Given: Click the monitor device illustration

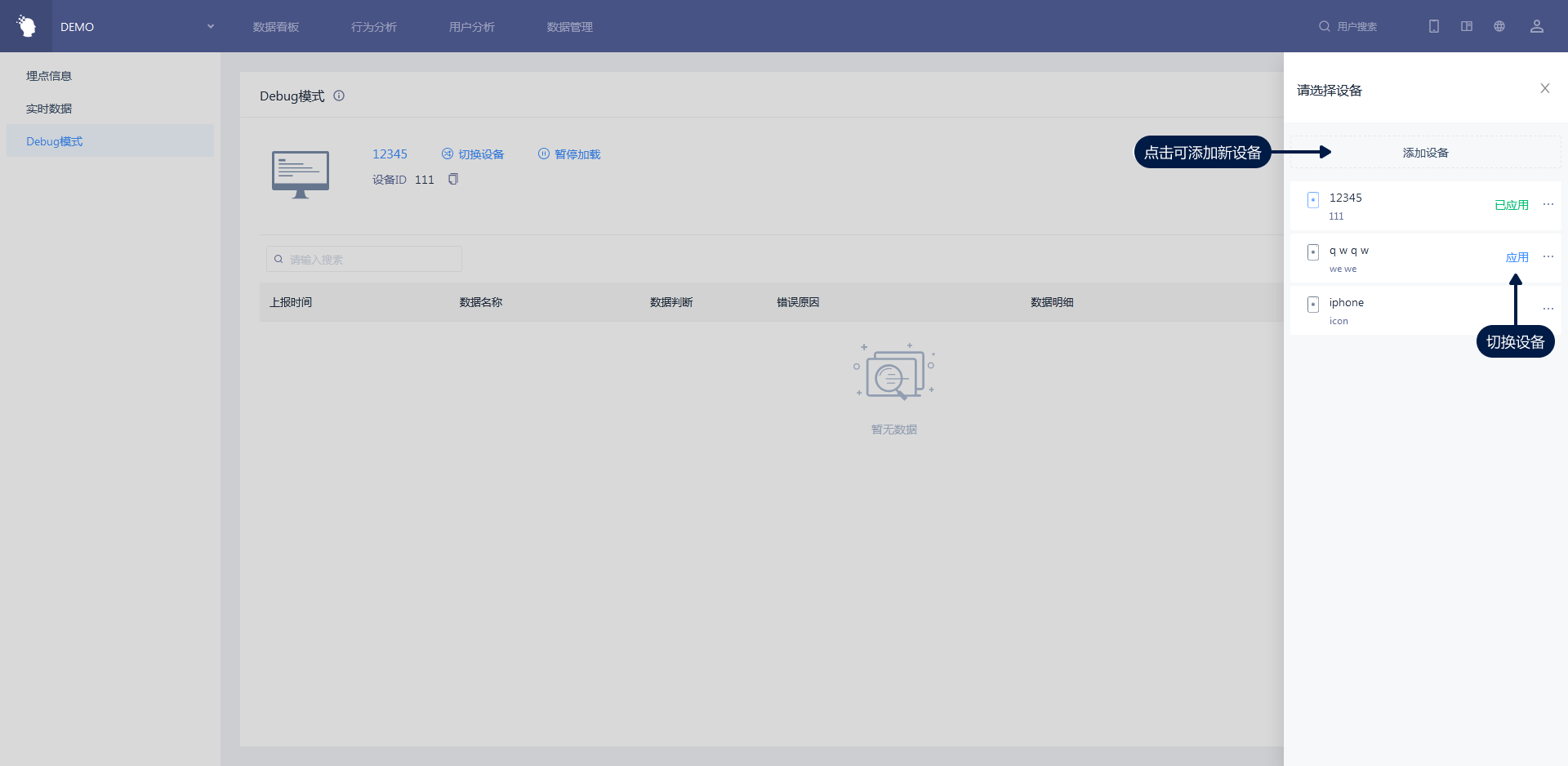Looking at the screenshot, I should 301,174.
